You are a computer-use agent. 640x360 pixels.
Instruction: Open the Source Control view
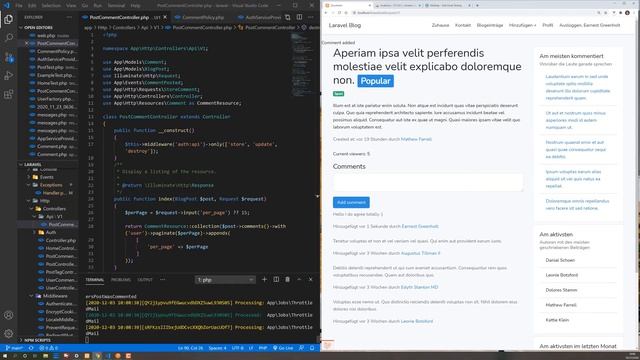(9, 57)
